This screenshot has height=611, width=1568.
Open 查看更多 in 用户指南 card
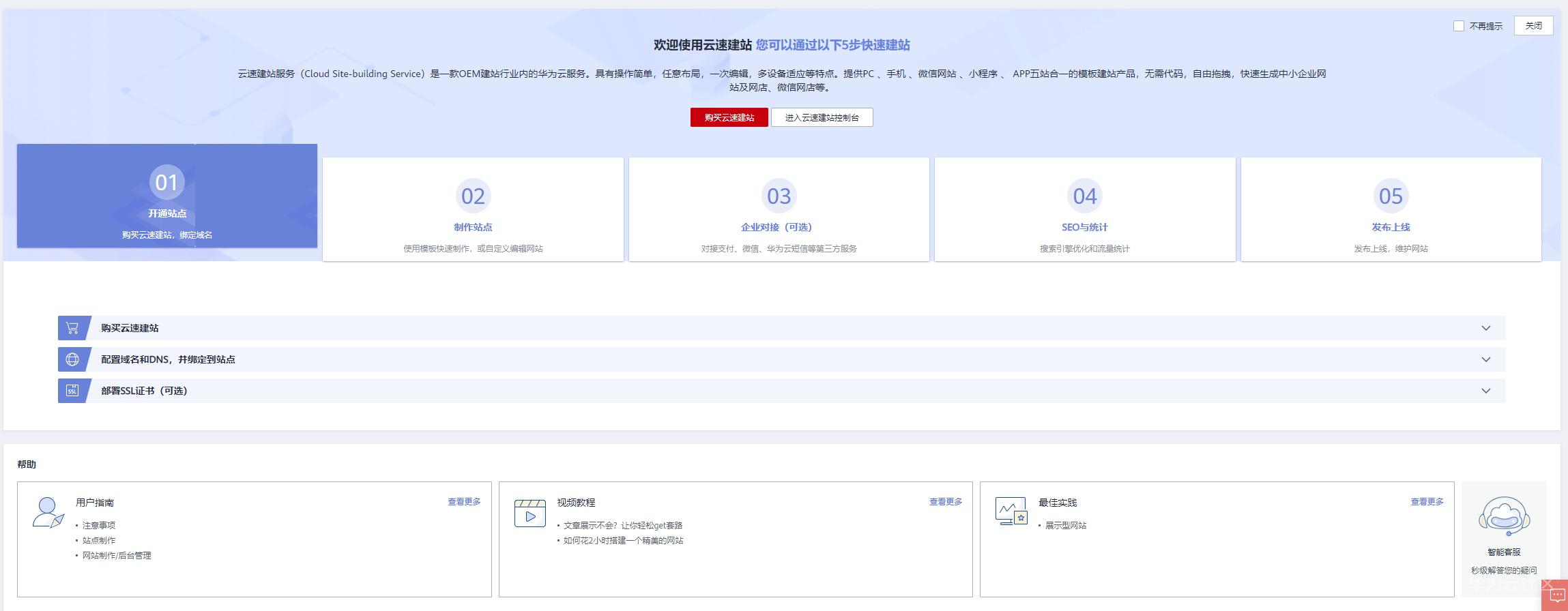point(464,502)
